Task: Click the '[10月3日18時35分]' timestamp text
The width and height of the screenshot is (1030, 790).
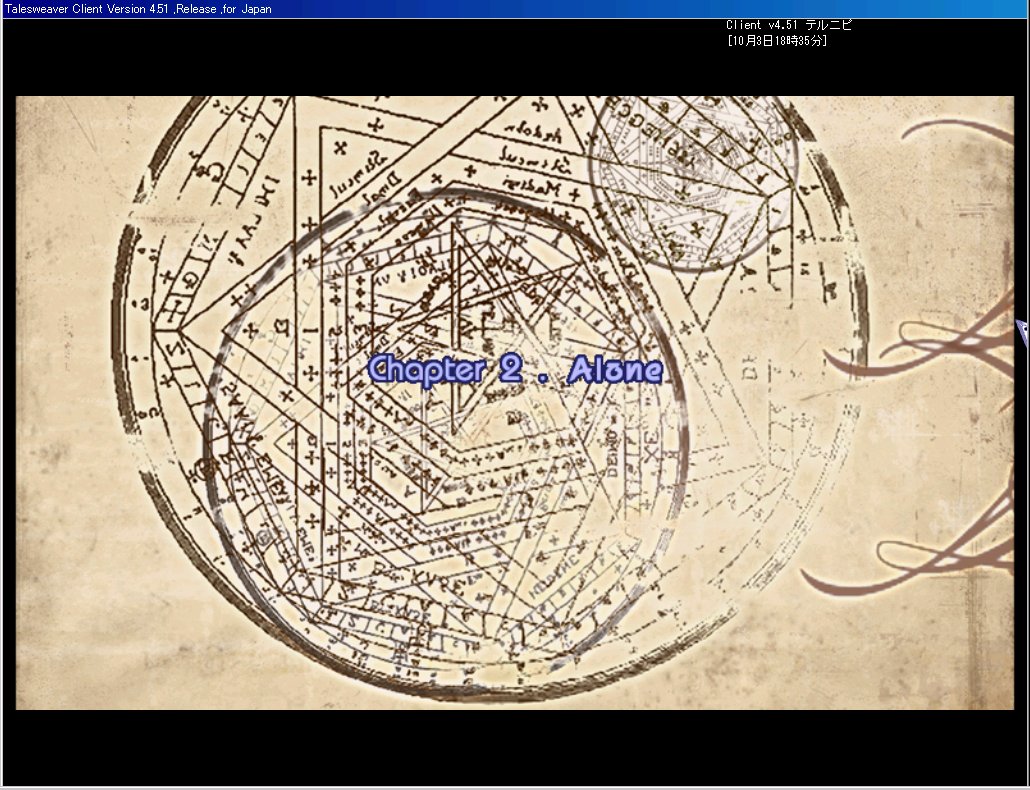Action: pos(777,41)
